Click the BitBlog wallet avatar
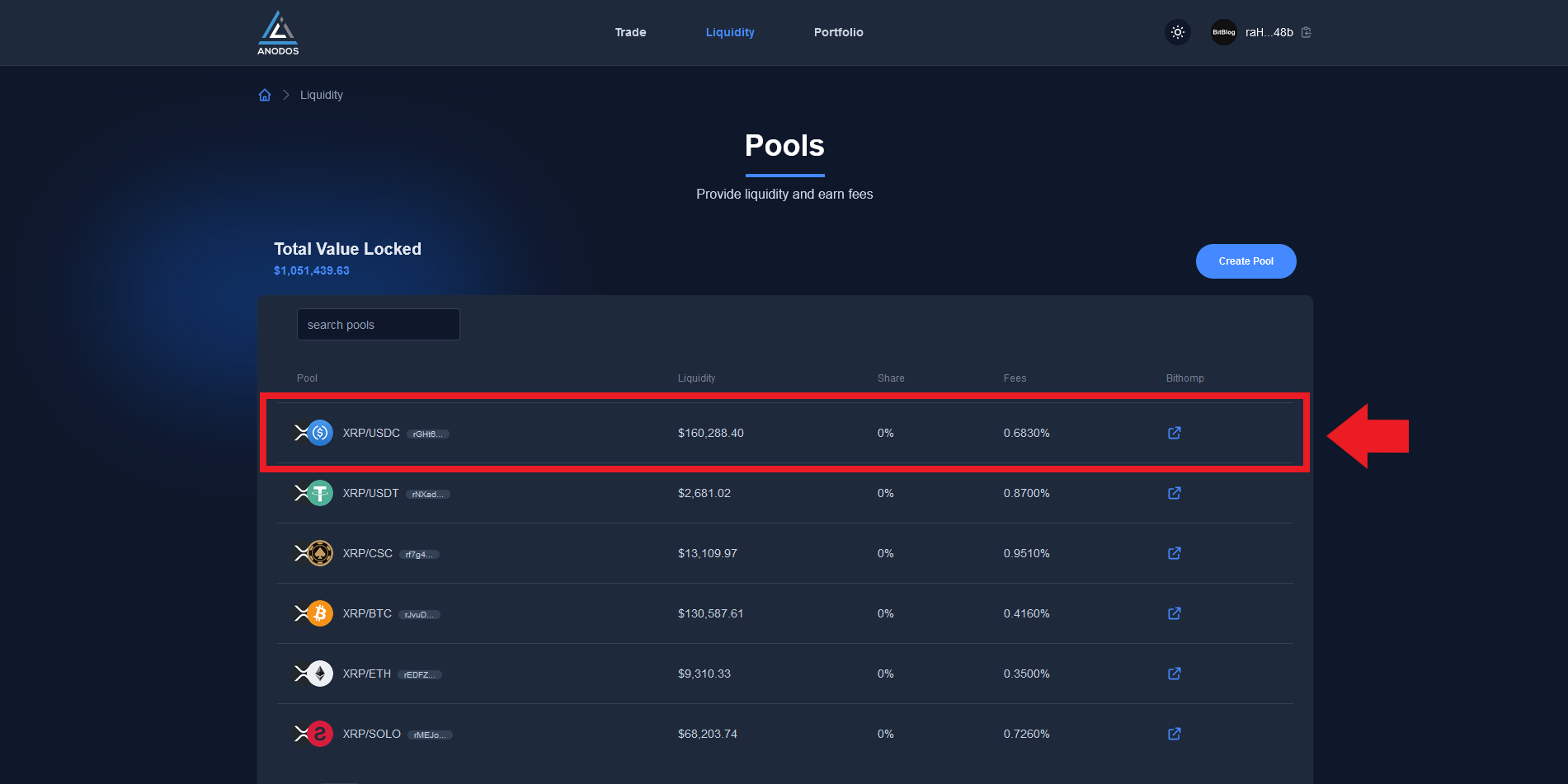This screenshot has height=784, width=1568. (x=1223, y=32)
